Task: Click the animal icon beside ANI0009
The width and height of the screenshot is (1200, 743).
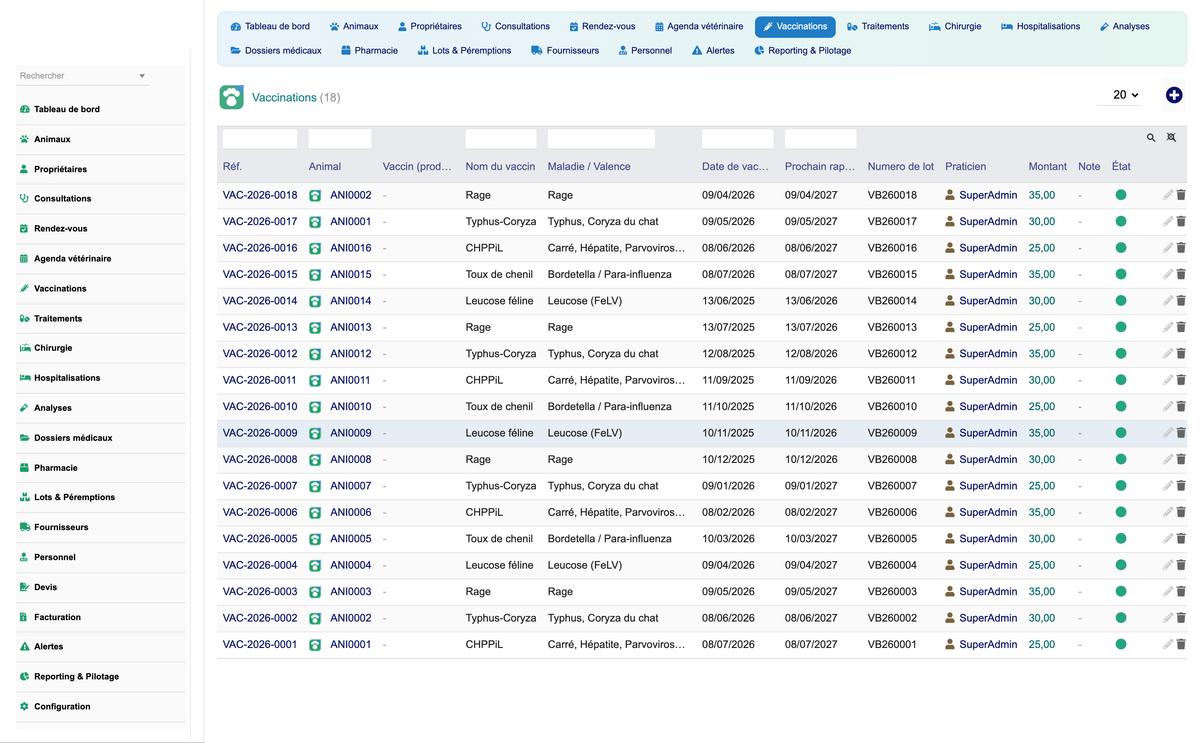Action: coord(315,433)
